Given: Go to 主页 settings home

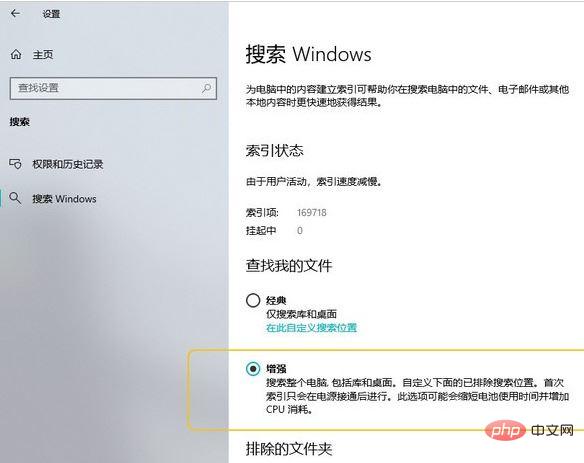Looking at the screenshot, I should (43, 55).
